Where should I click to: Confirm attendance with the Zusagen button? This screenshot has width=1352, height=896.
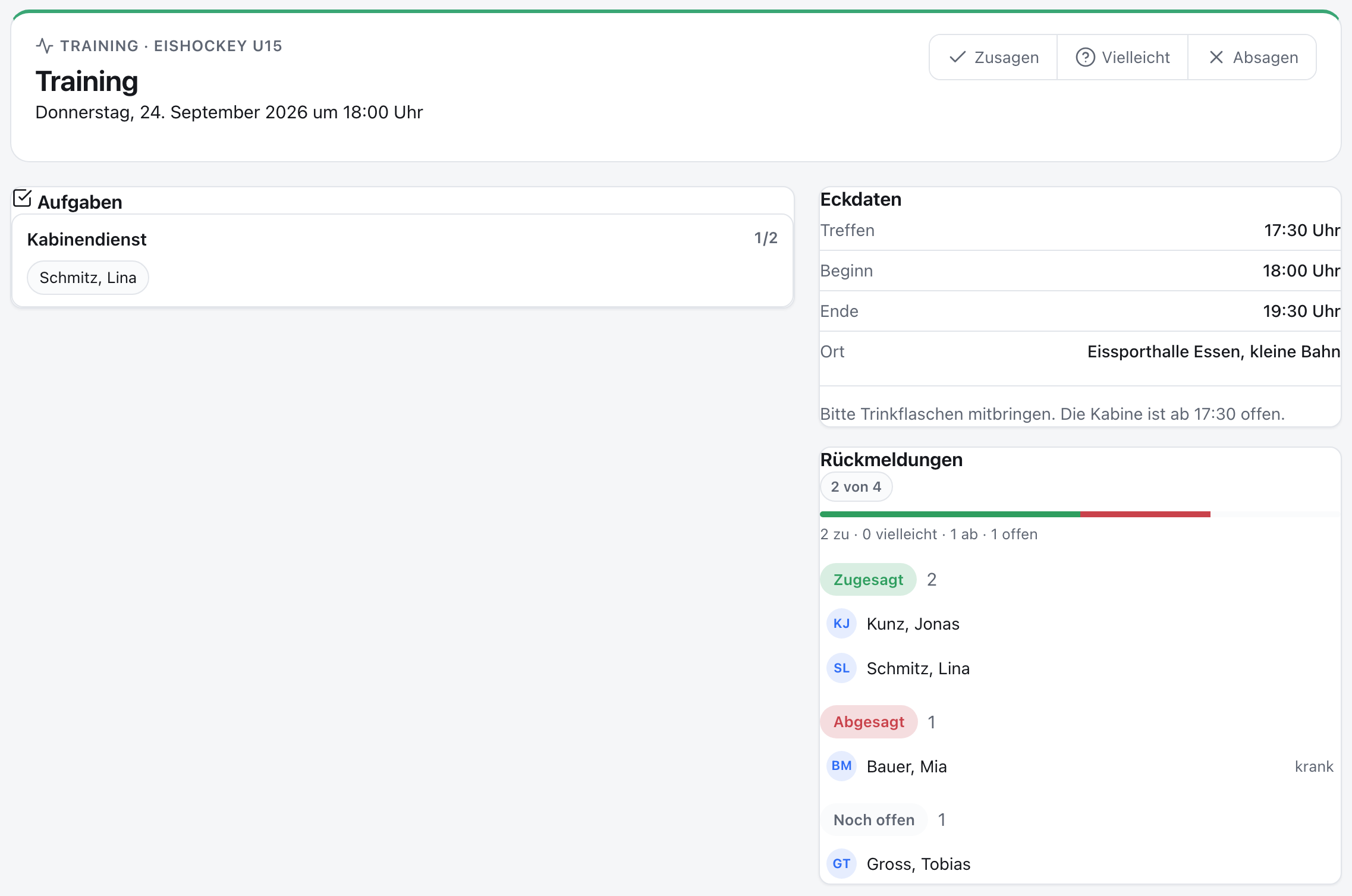pyautogui.click(x=993, y=57)
